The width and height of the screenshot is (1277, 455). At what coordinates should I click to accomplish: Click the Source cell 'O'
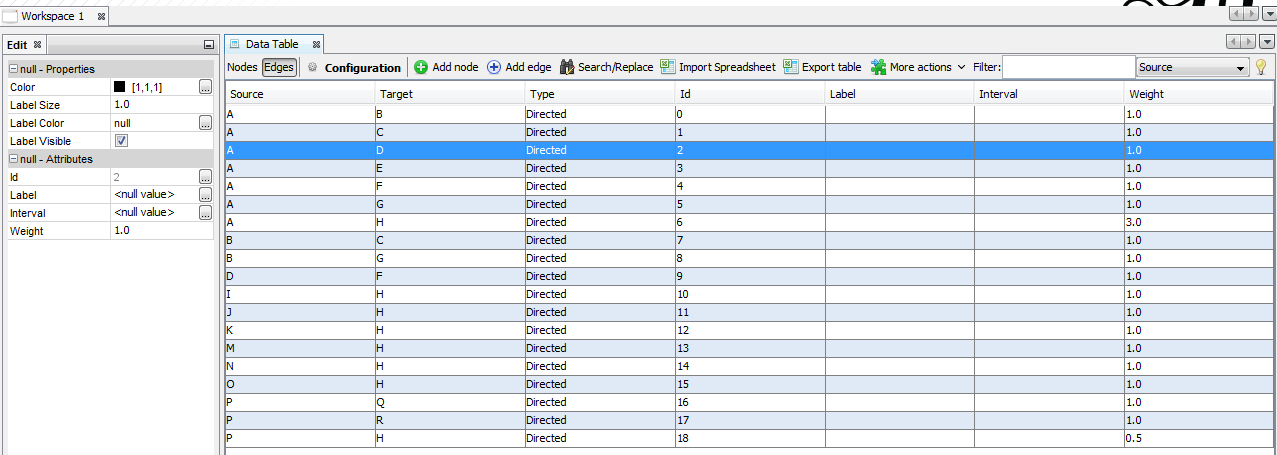[300, 384]
